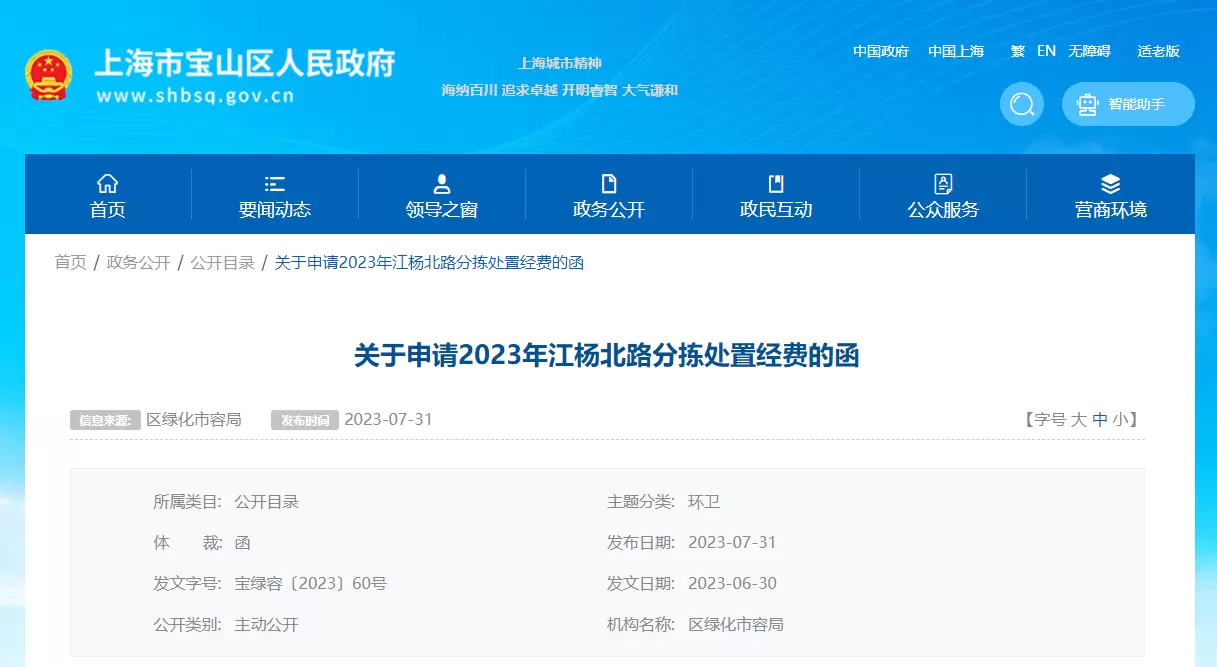This screenshot has width=1217, height=667.
Task: Switch to traditional Chinese with 繁
Action: point(1017,51)
